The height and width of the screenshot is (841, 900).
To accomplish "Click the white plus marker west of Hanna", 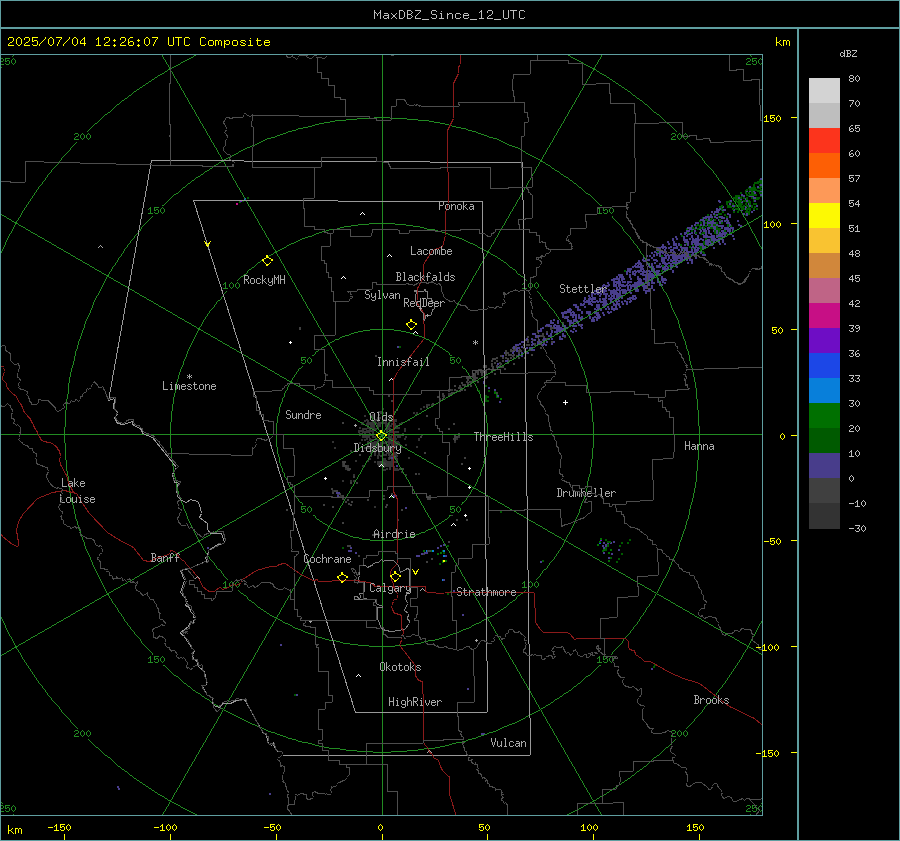I will point(565,402).
